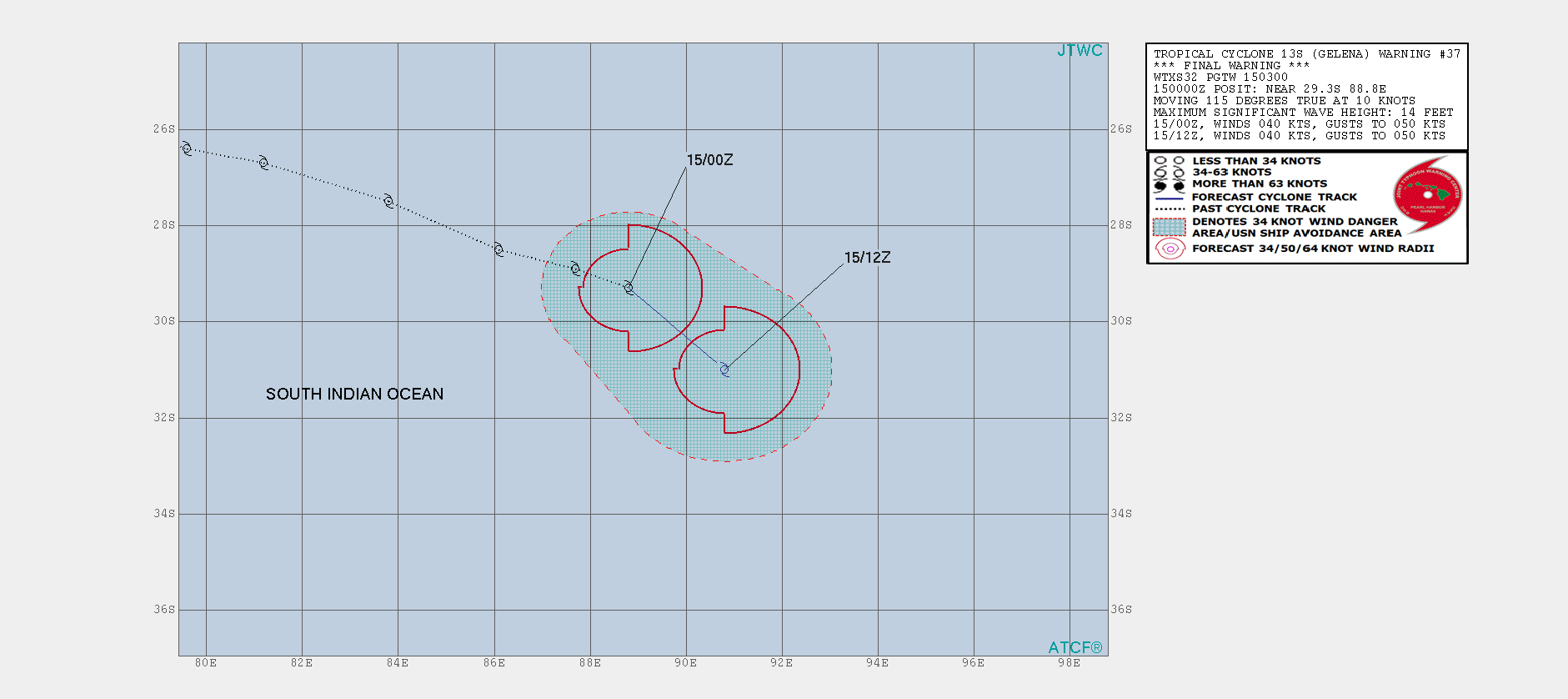The height and width of the screenshot is (699, 1568).
Task: Click the 34S latitude label on right axis
Action: tap(1121, 514)
